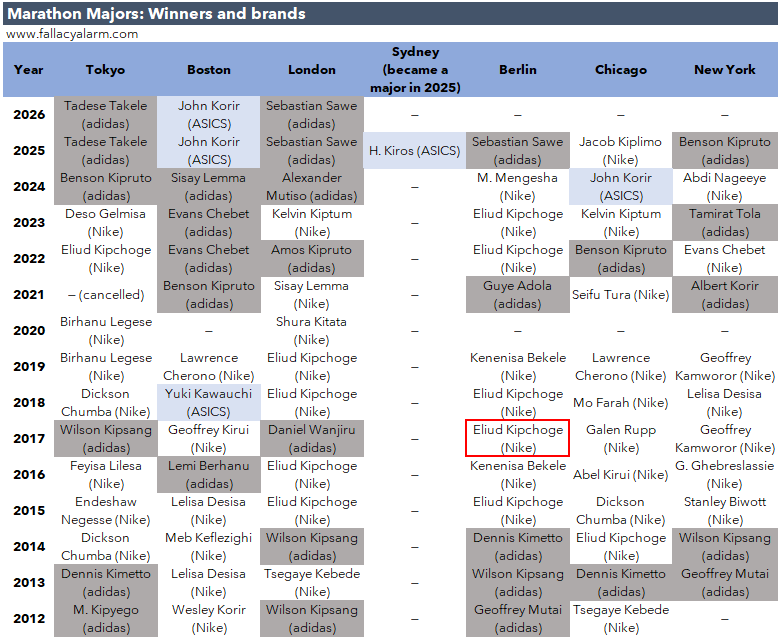Select the 'Guye Adola (adidas)' cell

point(518,294)
